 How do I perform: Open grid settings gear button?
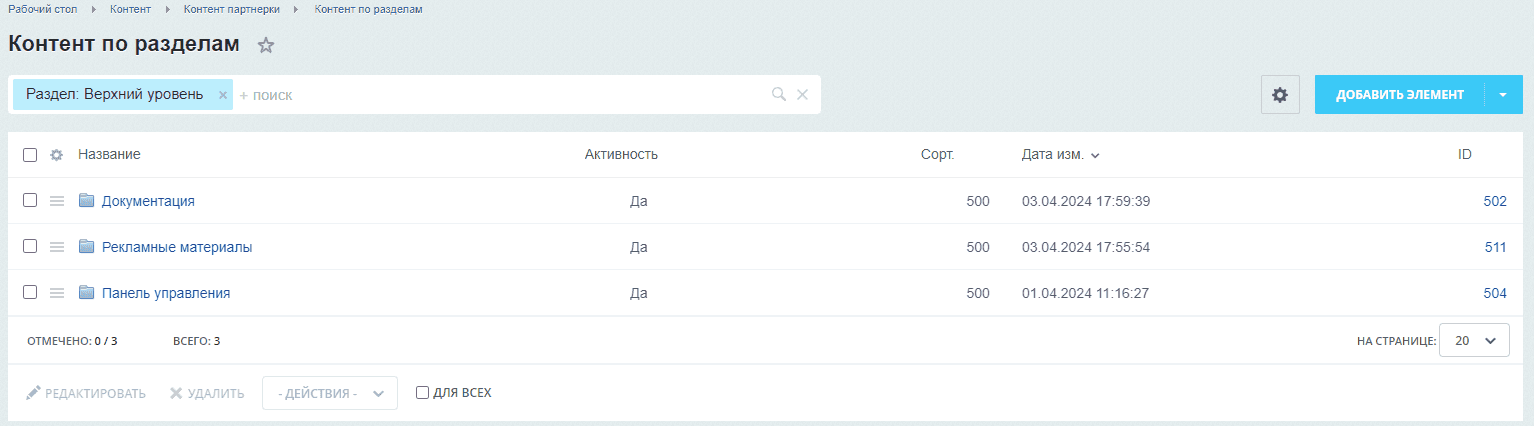tap(1280, 95)
